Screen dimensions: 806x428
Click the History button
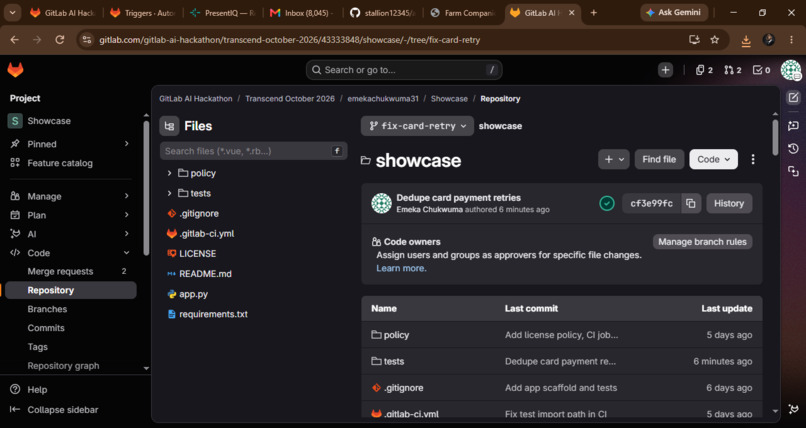729,203
